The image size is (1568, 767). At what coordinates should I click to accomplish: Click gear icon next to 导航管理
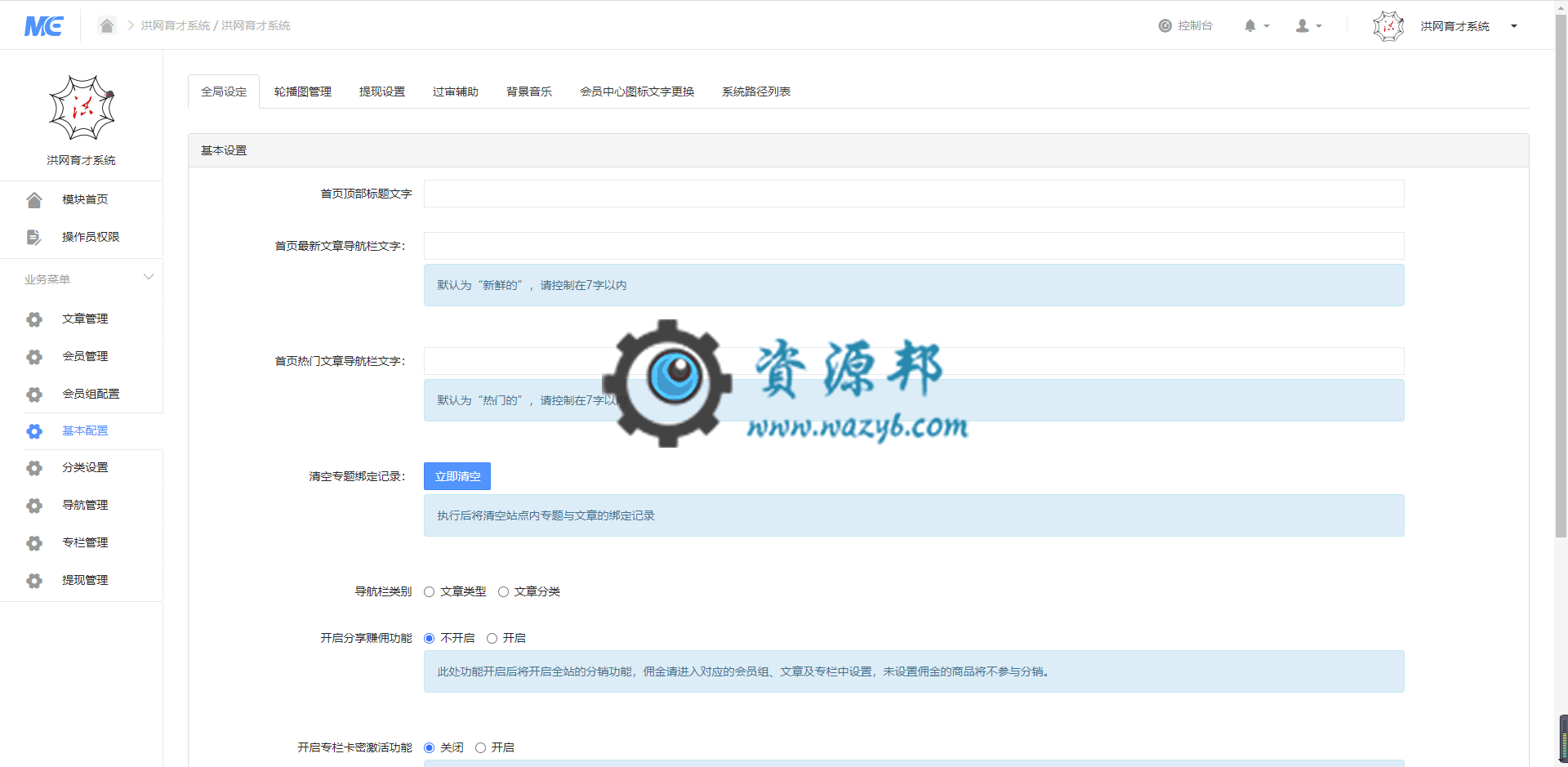[x=34, y=506]
